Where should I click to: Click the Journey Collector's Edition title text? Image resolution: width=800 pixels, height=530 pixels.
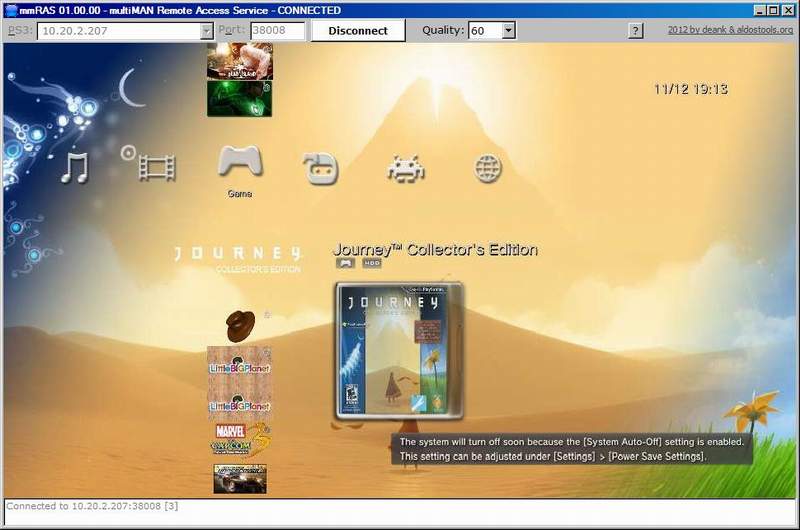(435, 249)
